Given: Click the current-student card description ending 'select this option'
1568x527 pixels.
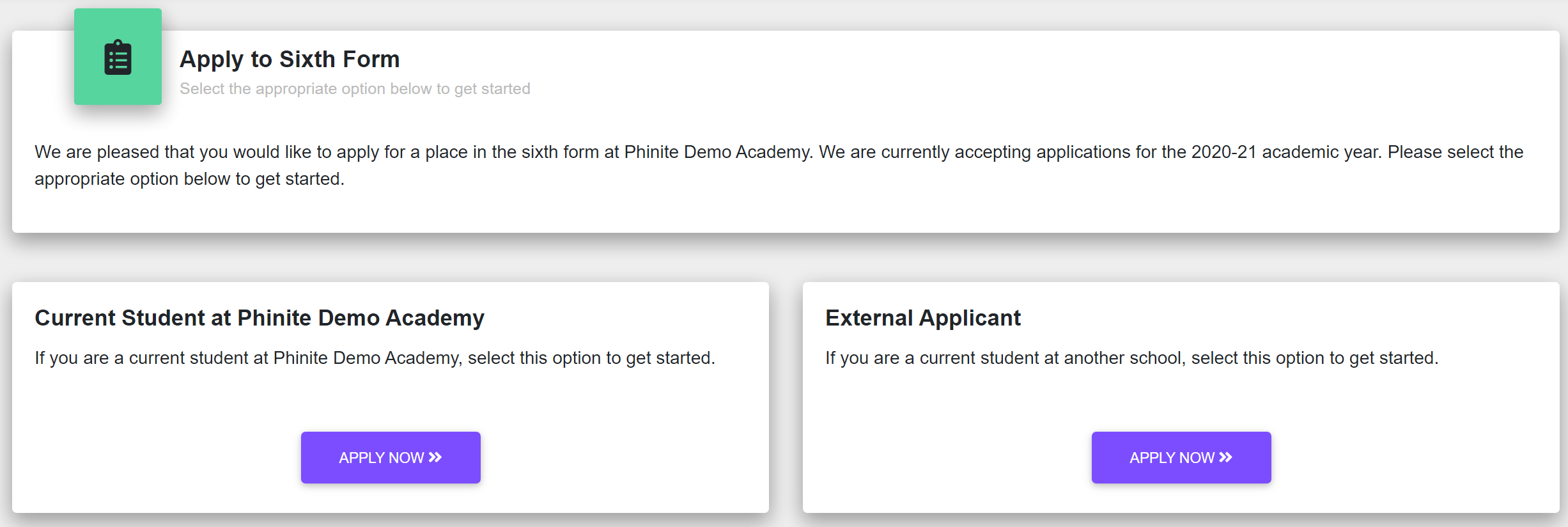Looking at the screenshot, I should 375,358.
